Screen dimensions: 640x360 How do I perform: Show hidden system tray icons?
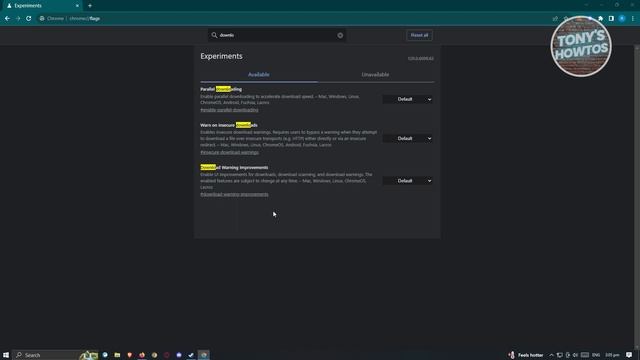tap(551, 355)
